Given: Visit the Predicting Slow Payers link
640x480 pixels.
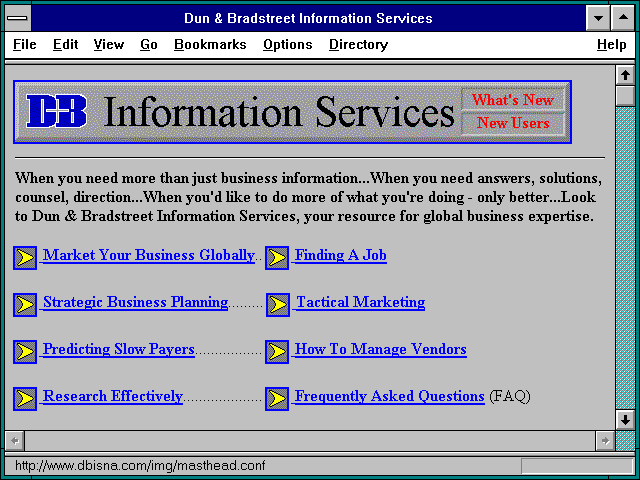Looking at the screenshot, I should tap(119, 349).
